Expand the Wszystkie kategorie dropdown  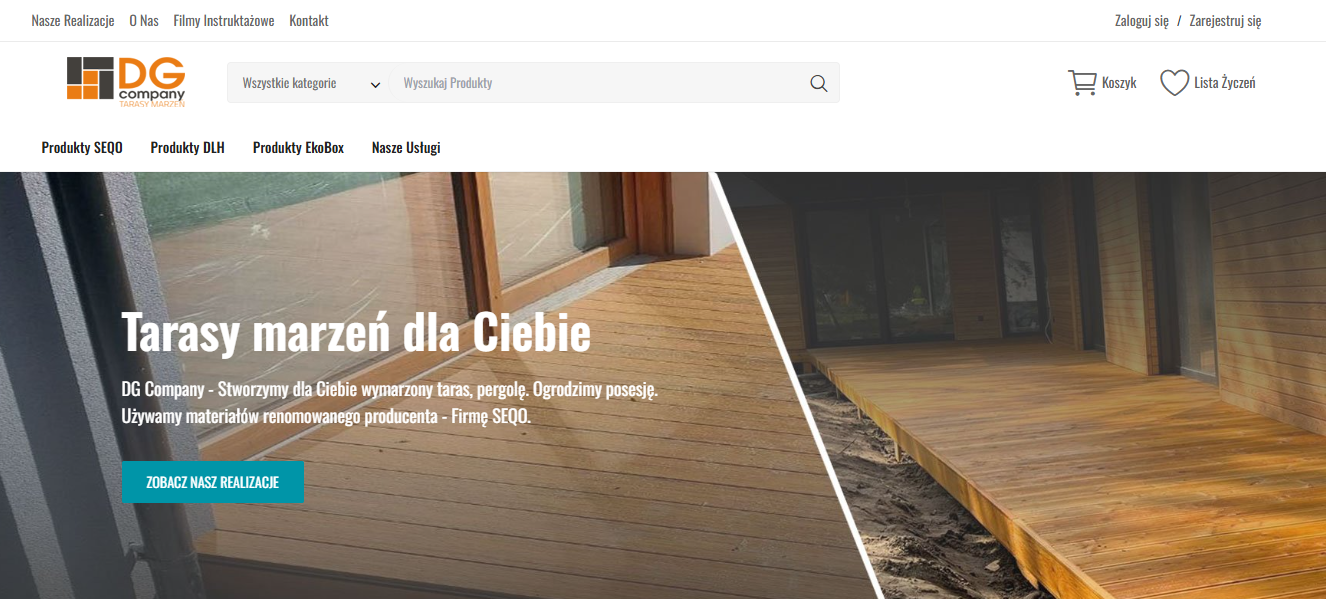coord(309,83)
